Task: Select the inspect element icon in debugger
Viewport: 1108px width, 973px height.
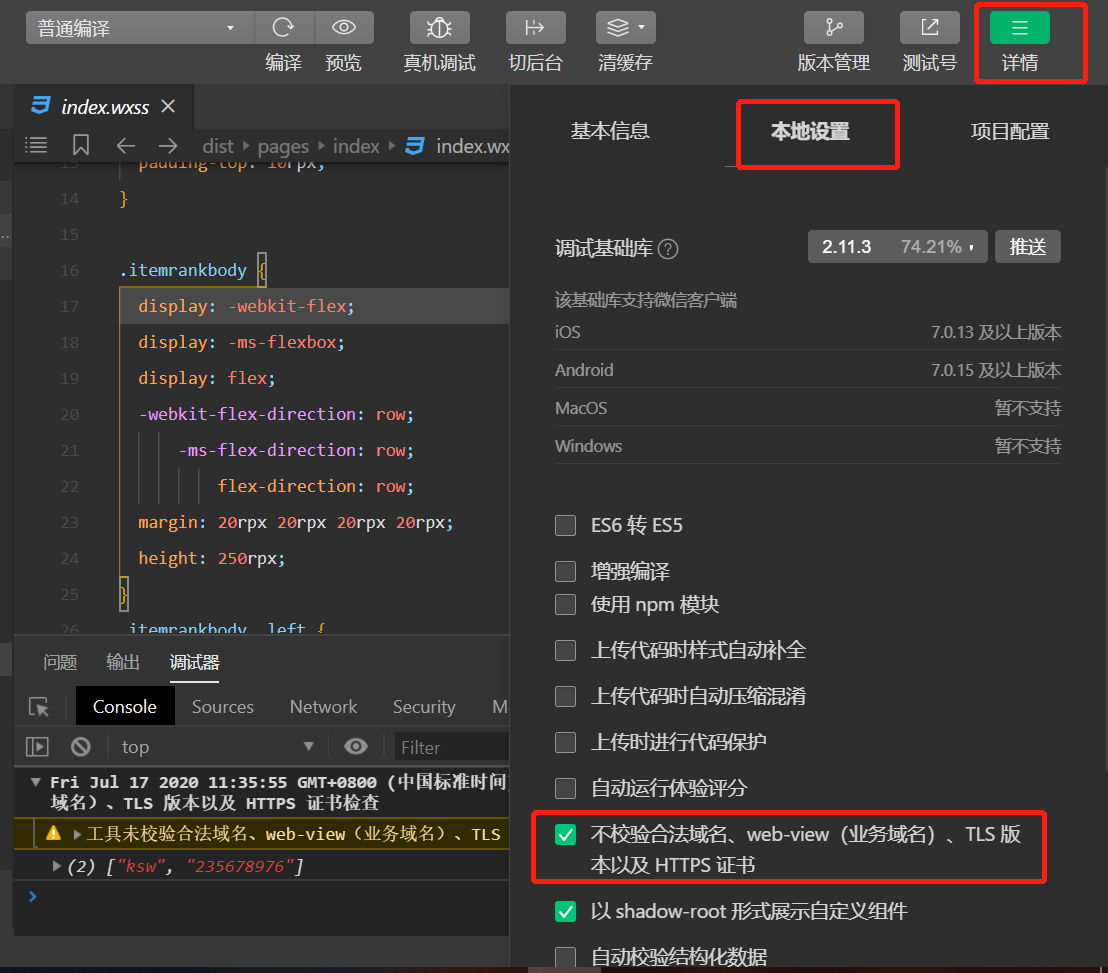Action: pyautogui.click(x=38, y=706)
